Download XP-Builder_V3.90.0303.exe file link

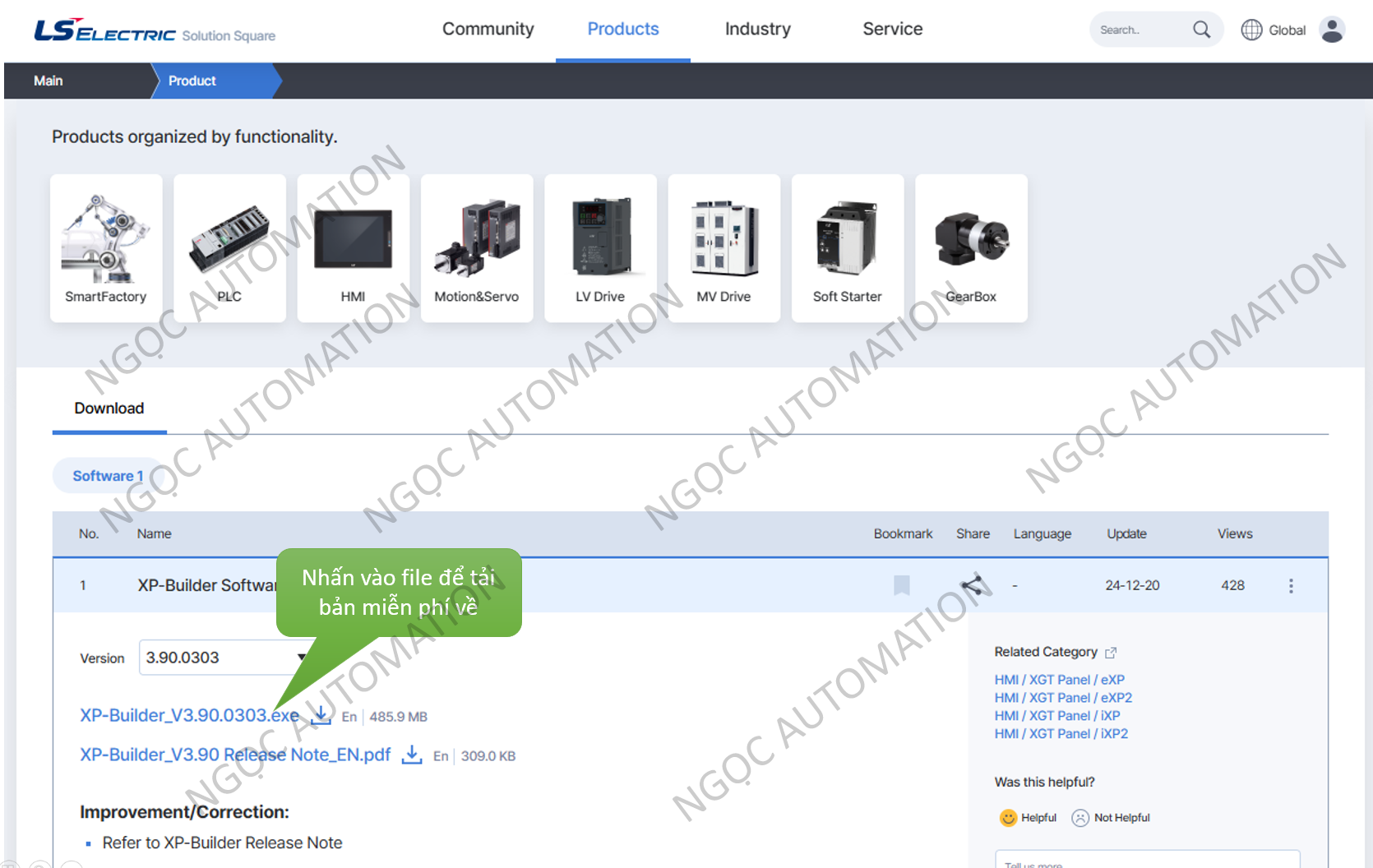[x=189, y=715]
